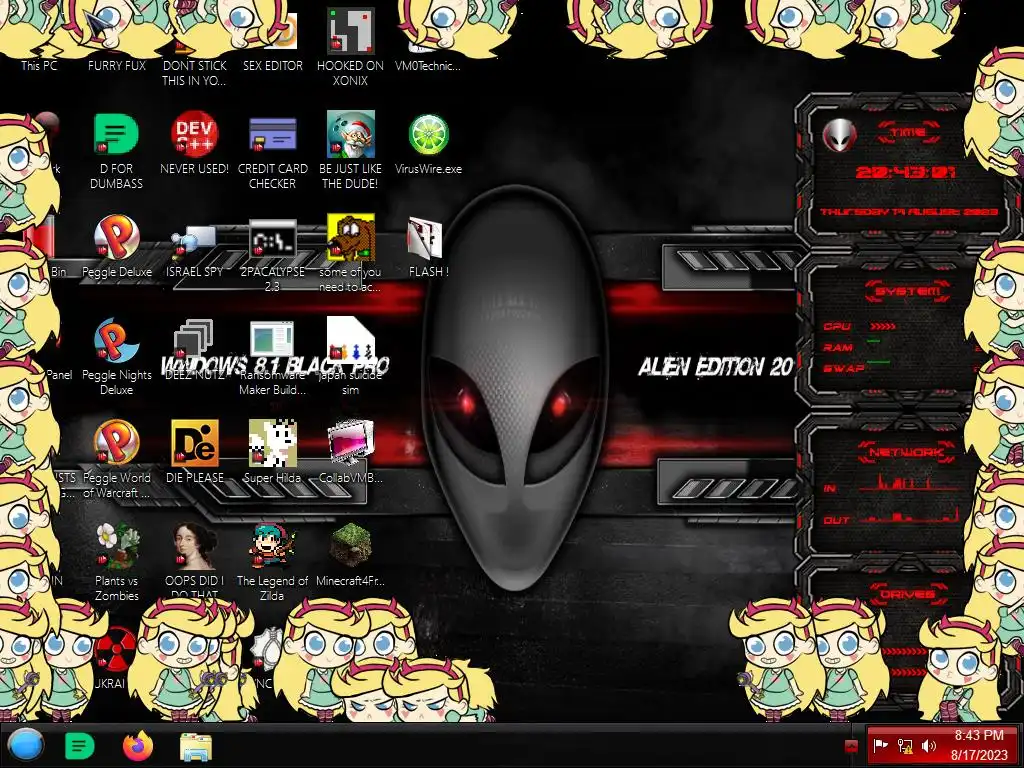Viewport: 1024px width, 768px height.
Task: Click the red digital clock readout
Action: tap(906, 172)
